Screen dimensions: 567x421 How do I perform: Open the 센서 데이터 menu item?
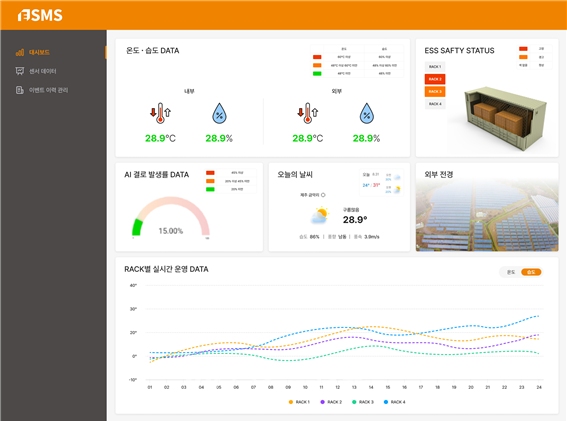[43, 71]
